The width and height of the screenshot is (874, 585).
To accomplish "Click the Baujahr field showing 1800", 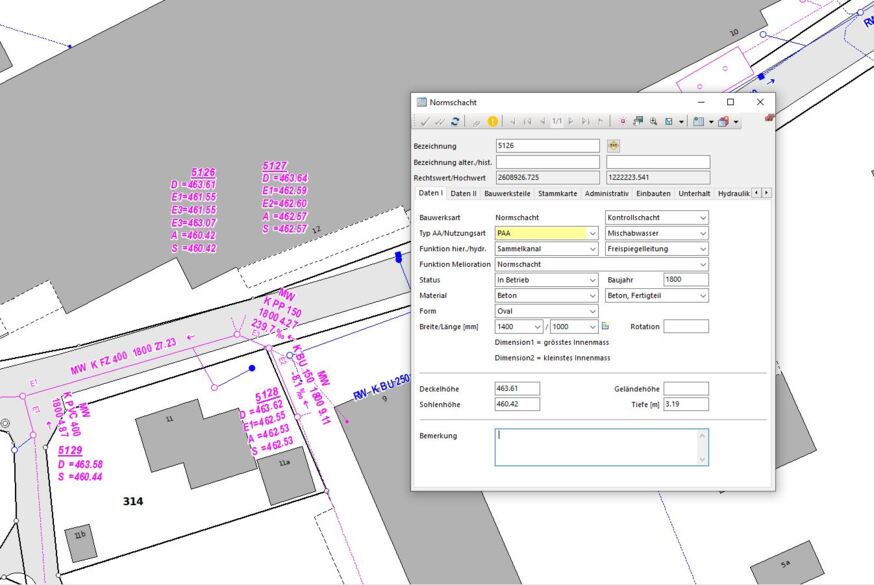I will (x=686, y=280).
